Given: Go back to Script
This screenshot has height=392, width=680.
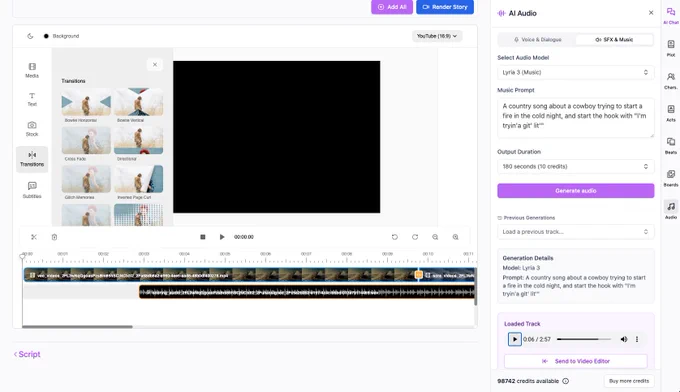Looking at the screenshot, I should (x=27, y=354).
